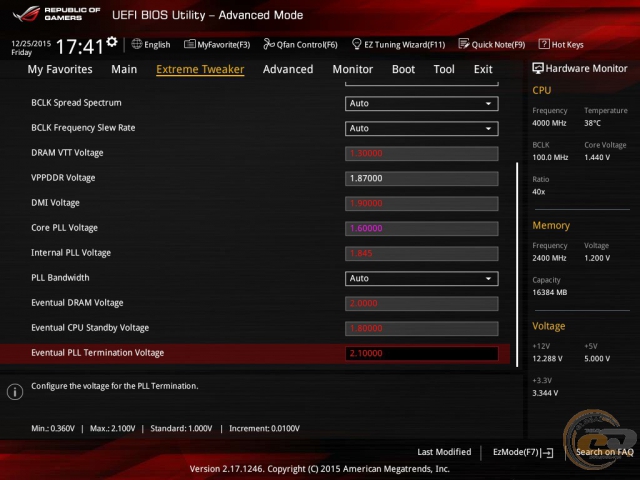This screenshot has width=640, height=480.
Task: Click the Max.: 2.100V text
Action: [112, 429]
